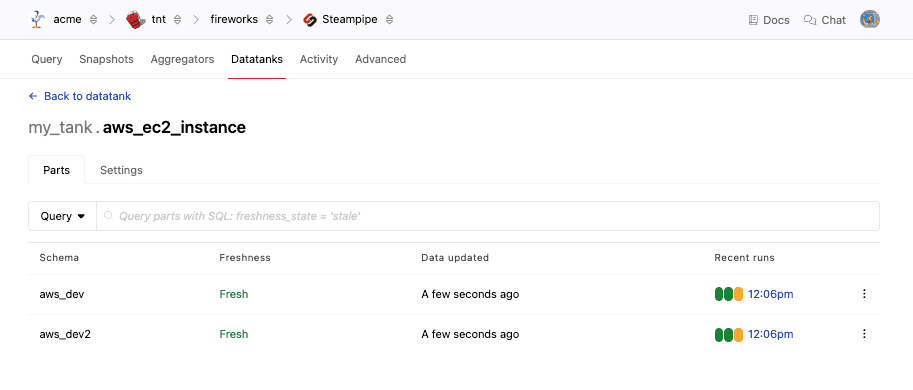
Task: Click the acme bird logo icon
Action: click(37, 20)
